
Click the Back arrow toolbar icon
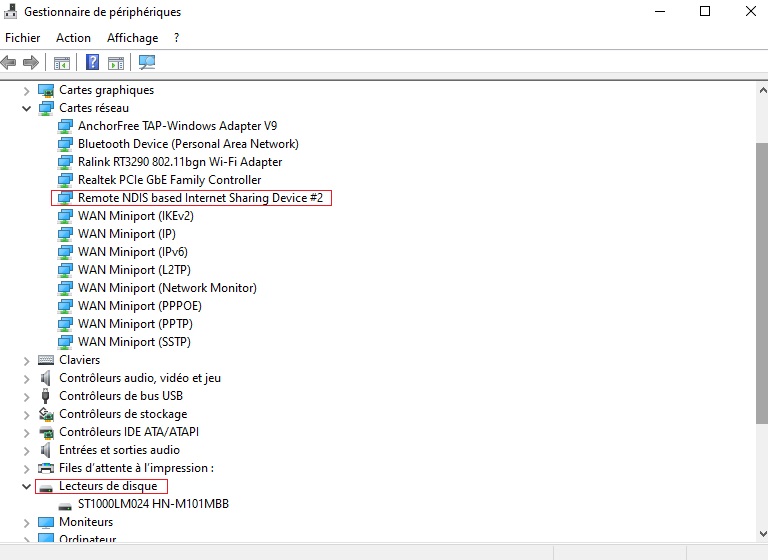pyautogui.click(x=8, y=63)
